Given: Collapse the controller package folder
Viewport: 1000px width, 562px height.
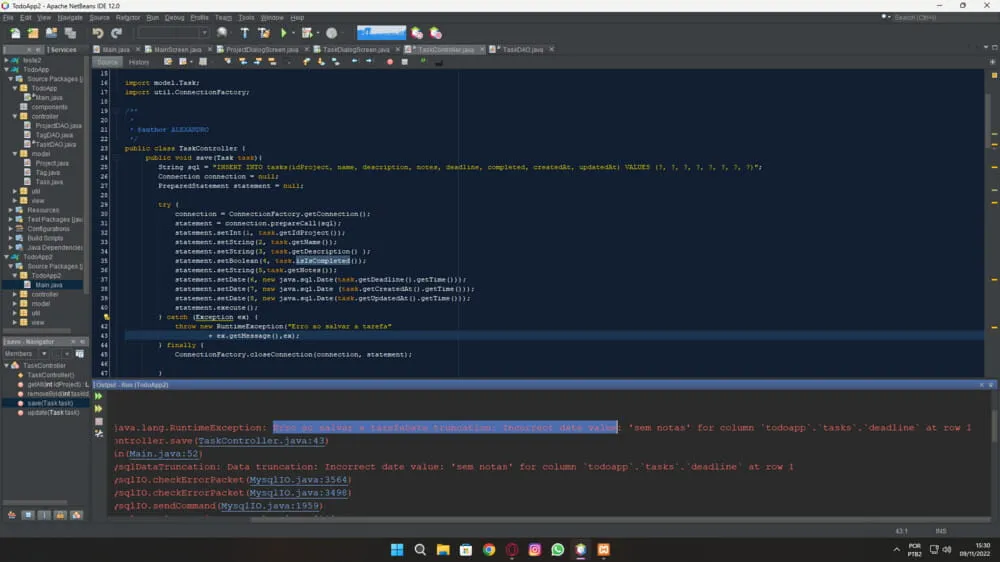Looking at the screenshot, I should coord(15,116).
